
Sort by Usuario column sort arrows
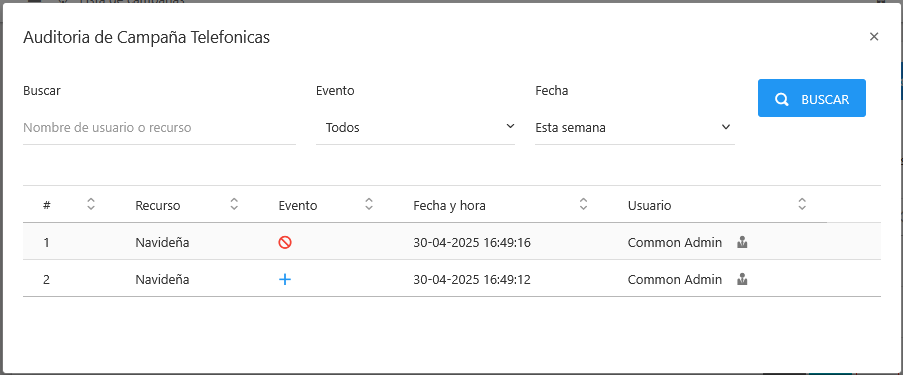coord(802,204)
